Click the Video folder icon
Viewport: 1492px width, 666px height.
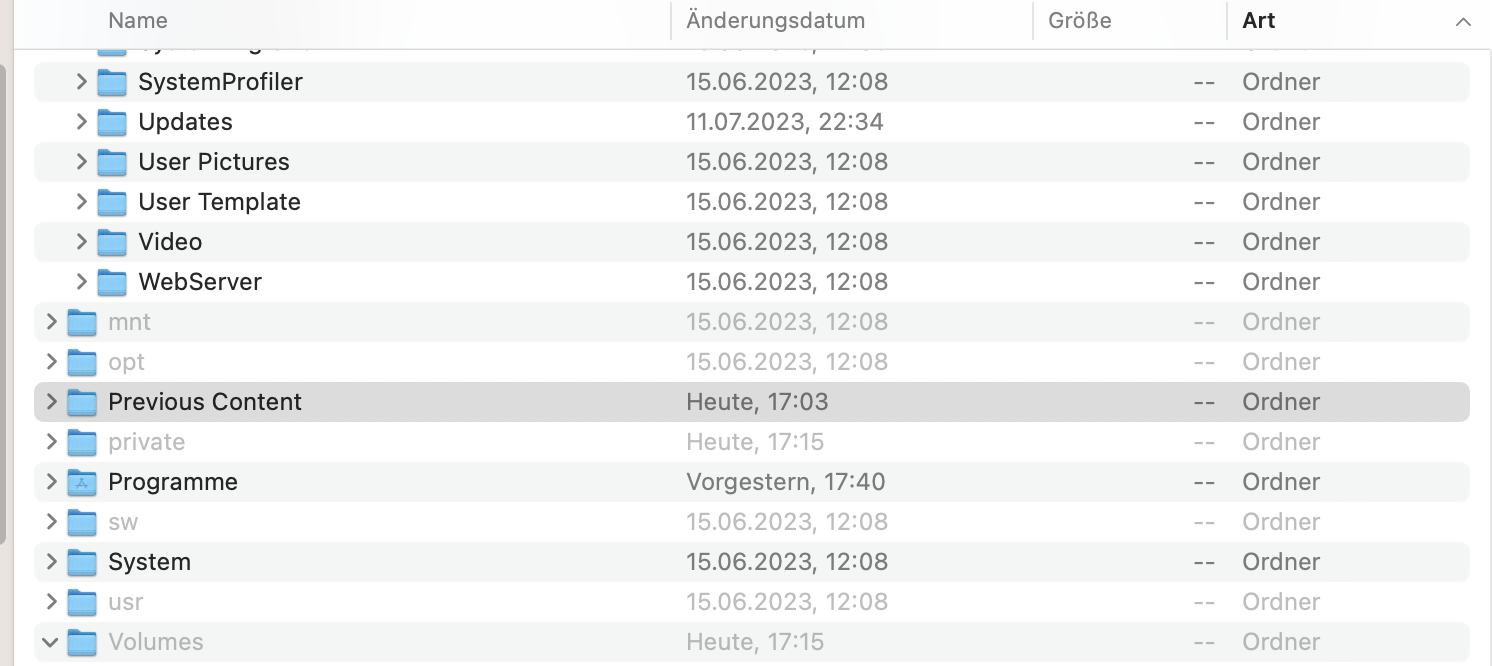[x=112, y=242]
